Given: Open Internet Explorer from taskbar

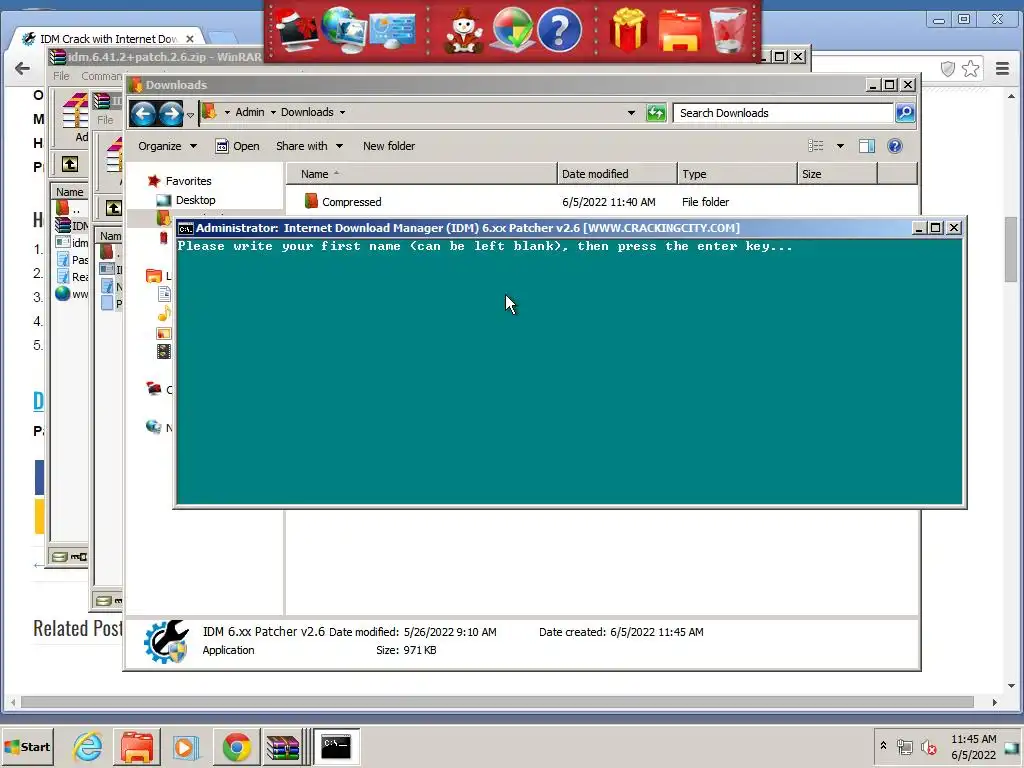Looking at the screenshot, I should 88,746.
